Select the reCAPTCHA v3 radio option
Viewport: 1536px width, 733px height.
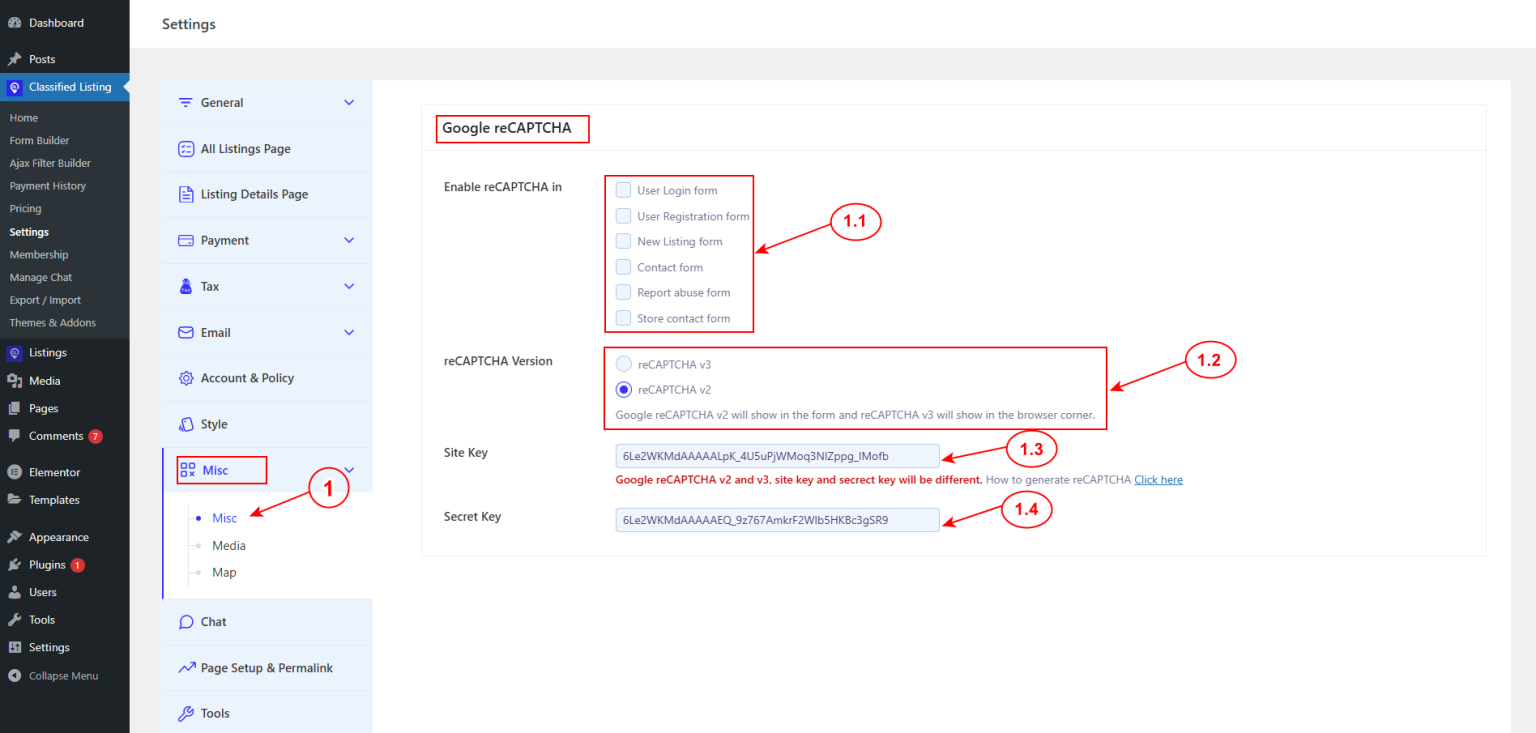coord(624,364)
